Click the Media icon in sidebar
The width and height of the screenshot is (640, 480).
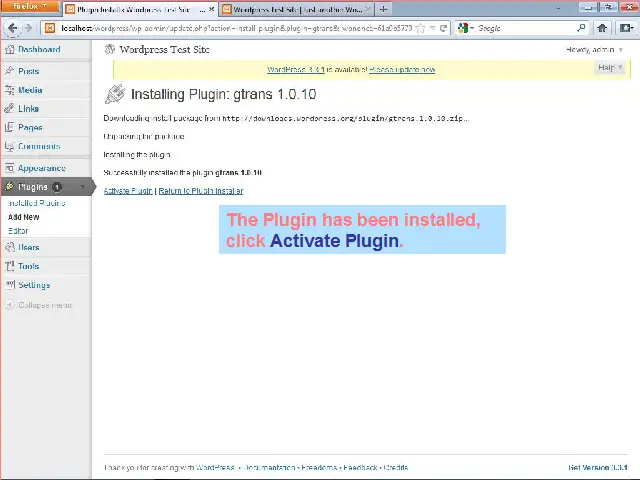(x=9, y=90)
